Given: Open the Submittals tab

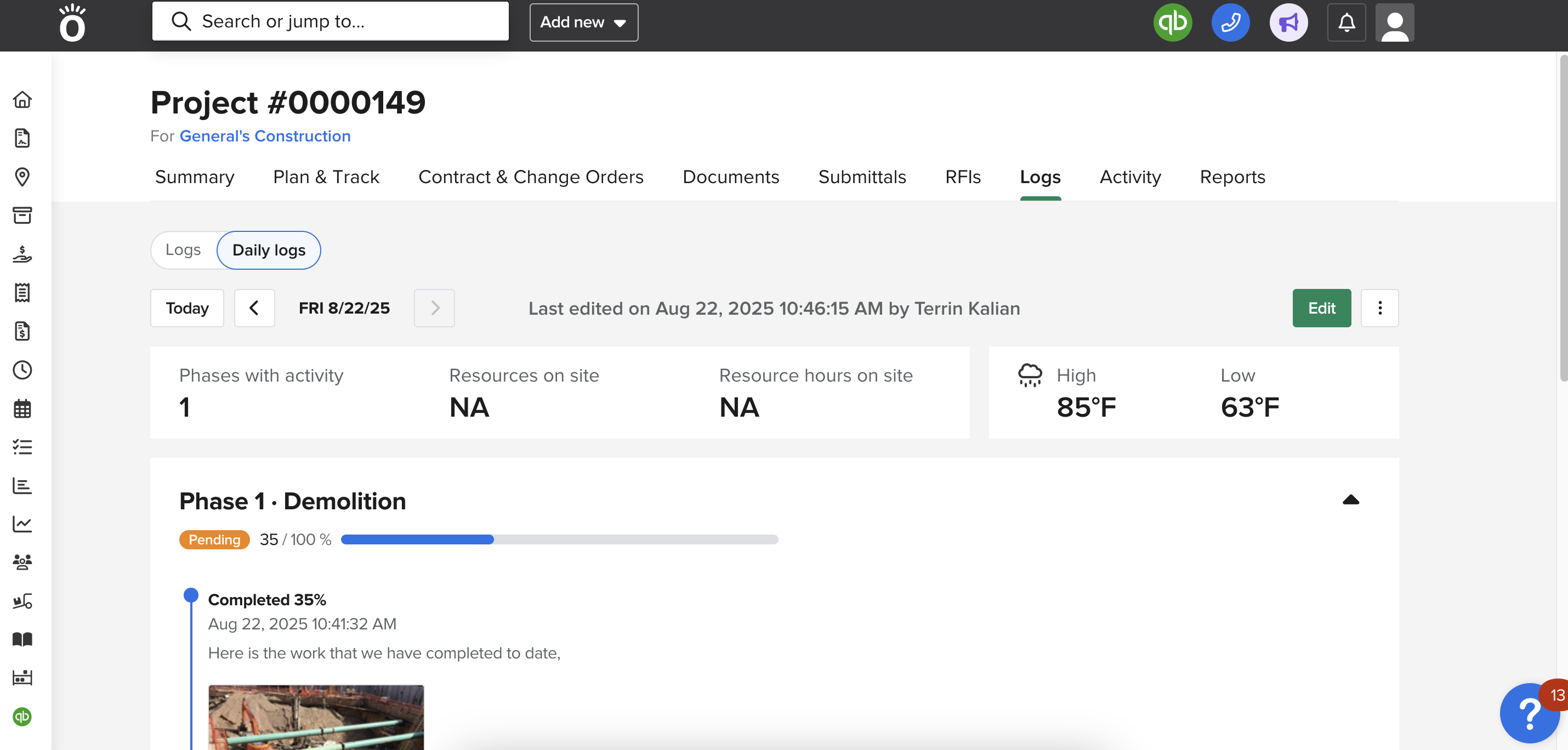Looking at the screenshot, I should [x=861, y=177].
